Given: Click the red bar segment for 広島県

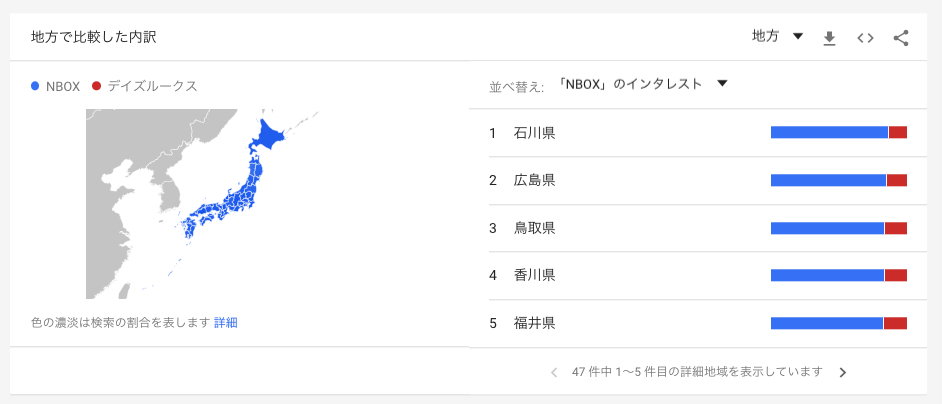Looking at the screenshot, I should tap(897, 180).
